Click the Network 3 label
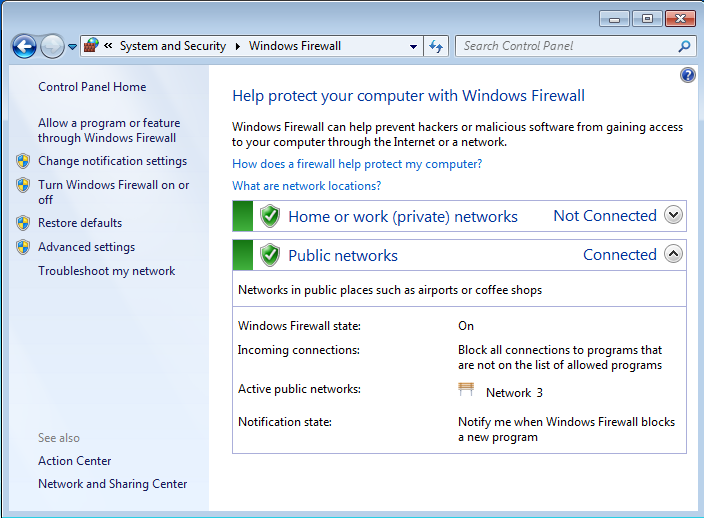The image size is (704, 518). tap(515, 393)
